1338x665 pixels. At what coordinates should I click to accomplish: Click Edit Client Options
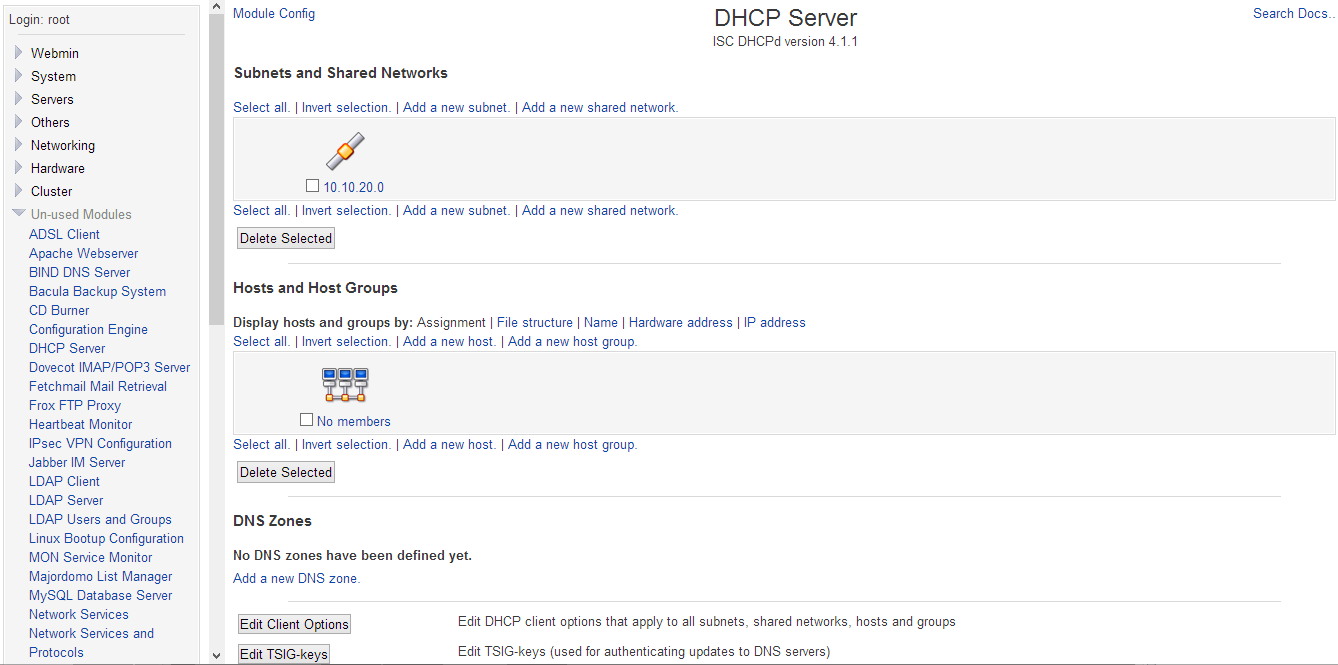[x=294, y=623]
